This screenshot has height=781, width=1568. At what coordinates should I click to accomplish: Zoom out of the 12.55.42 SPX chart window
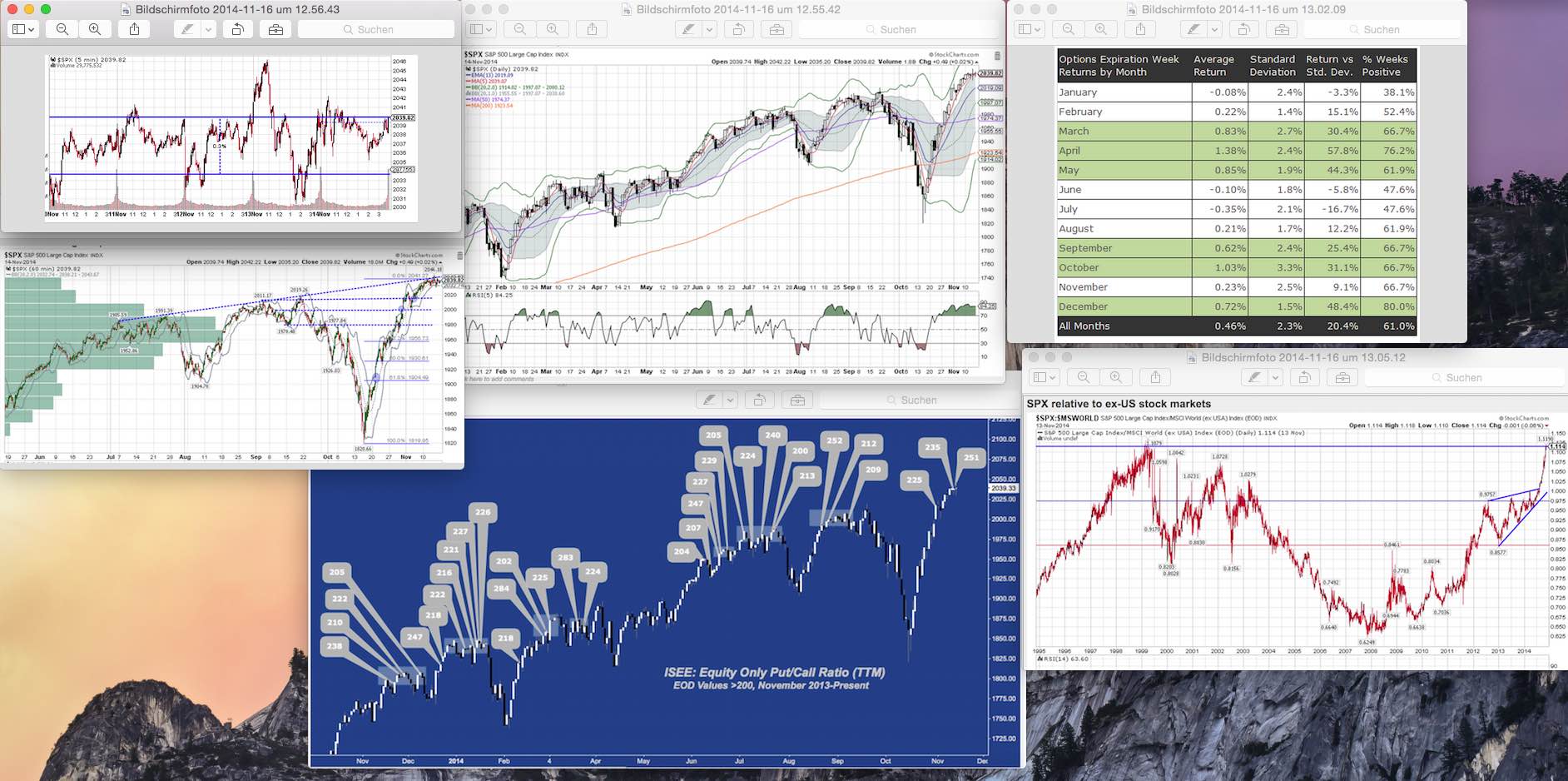(x=519, y=28)
